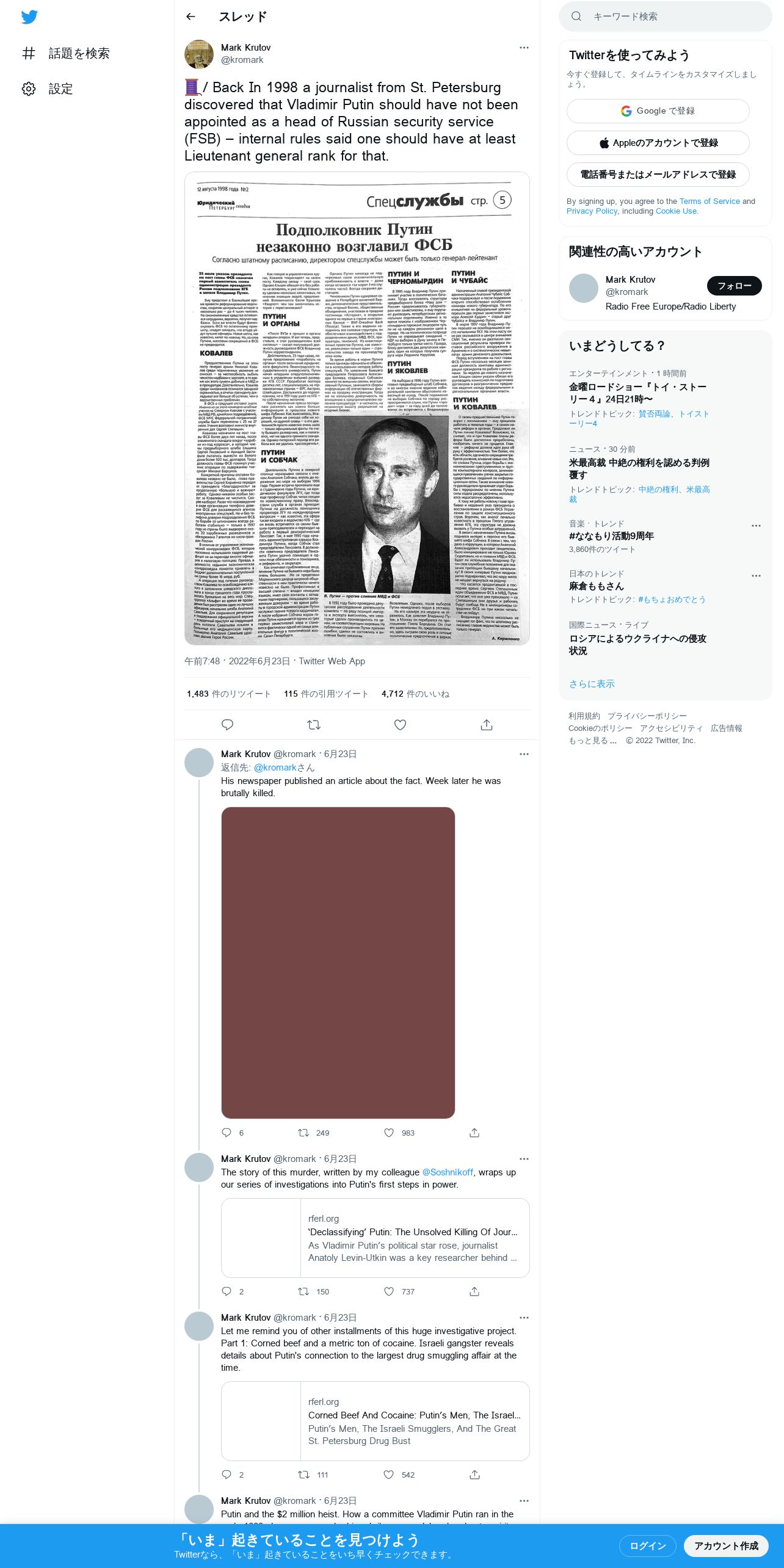Screen dimensions: 784x1568
Task: Open the more options menu on the main tweet
Action: coord(524,48)
